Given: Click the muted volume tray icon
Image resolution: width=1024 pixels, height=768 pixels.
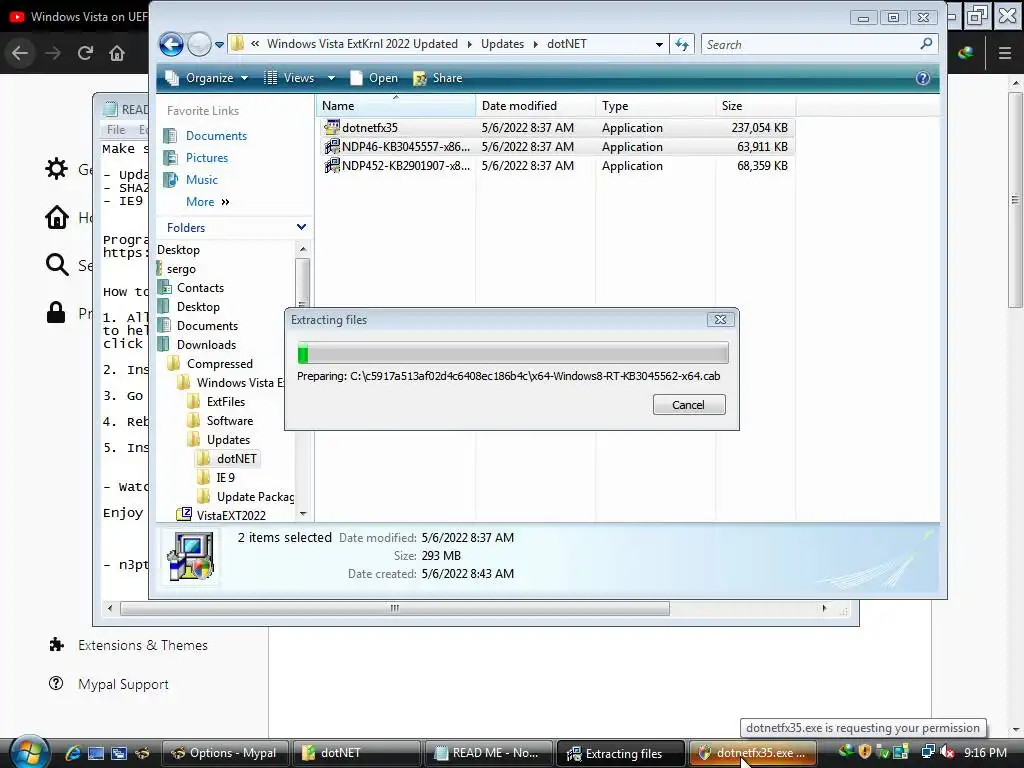Looking at the screenshot, I should pyautogui.click(x=948, y=752).
